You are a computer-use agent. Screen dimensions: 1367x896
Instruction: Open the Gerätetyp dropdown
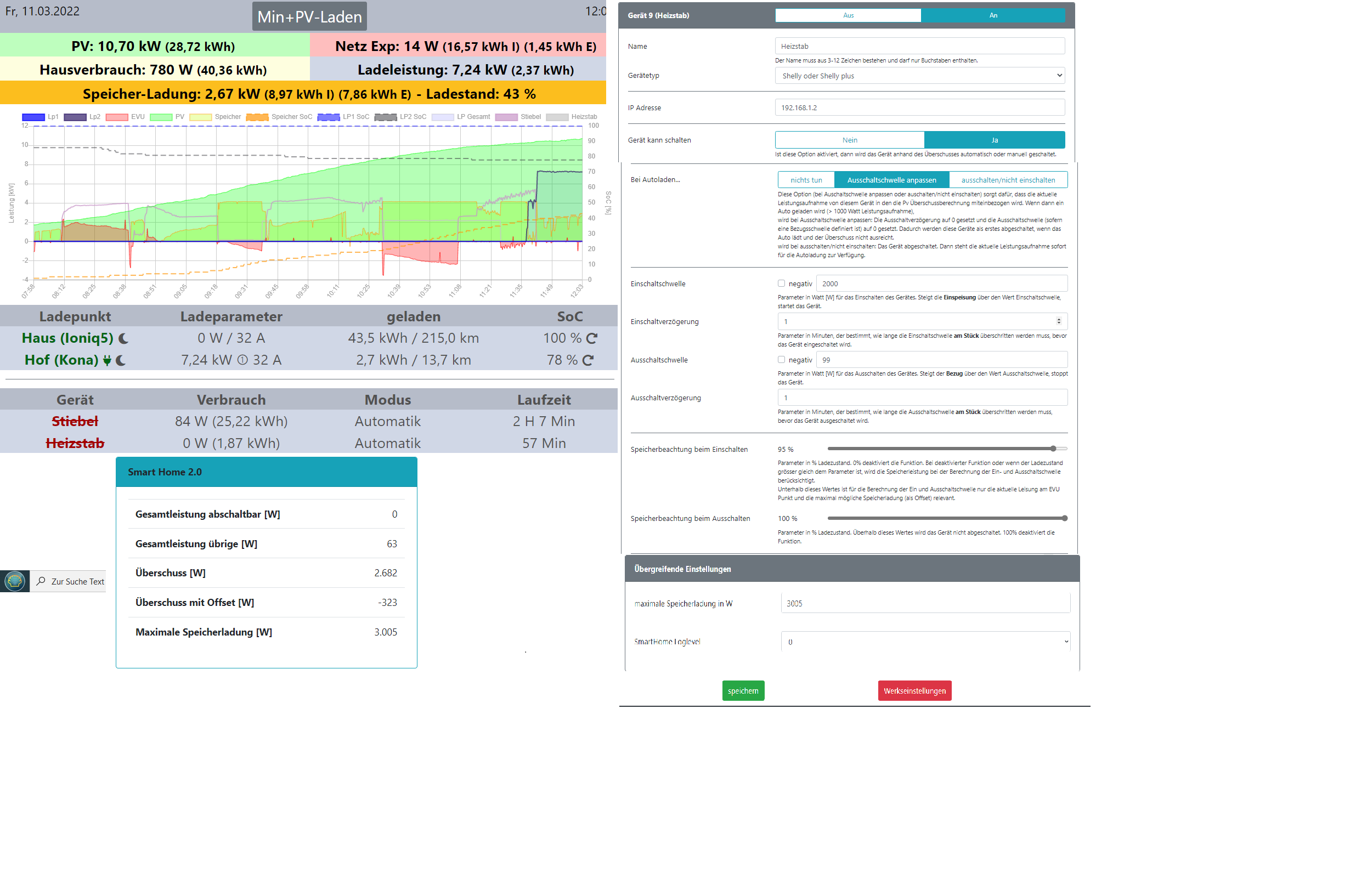(919, 76)
